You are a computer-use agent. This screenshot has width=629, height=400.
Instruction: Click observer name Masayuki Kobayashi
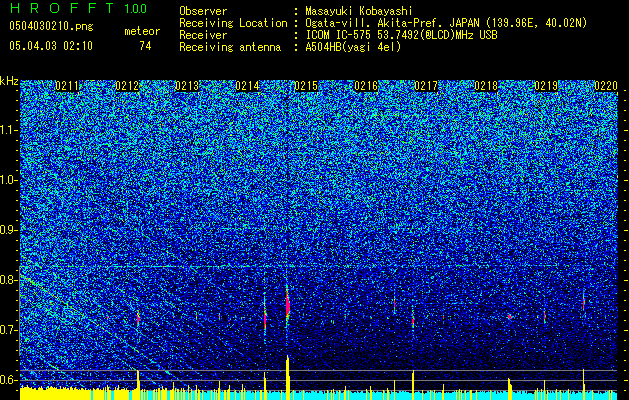359,11
